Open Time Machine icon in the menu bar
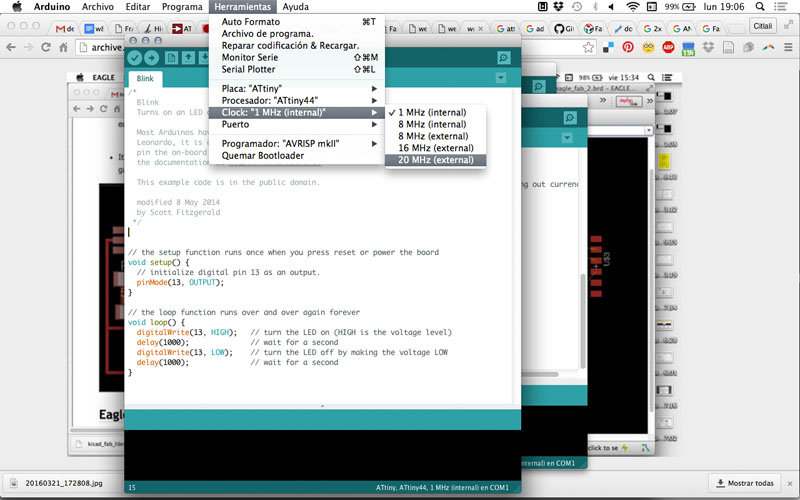Screen dimensions: 800x500 pos(577,7)
